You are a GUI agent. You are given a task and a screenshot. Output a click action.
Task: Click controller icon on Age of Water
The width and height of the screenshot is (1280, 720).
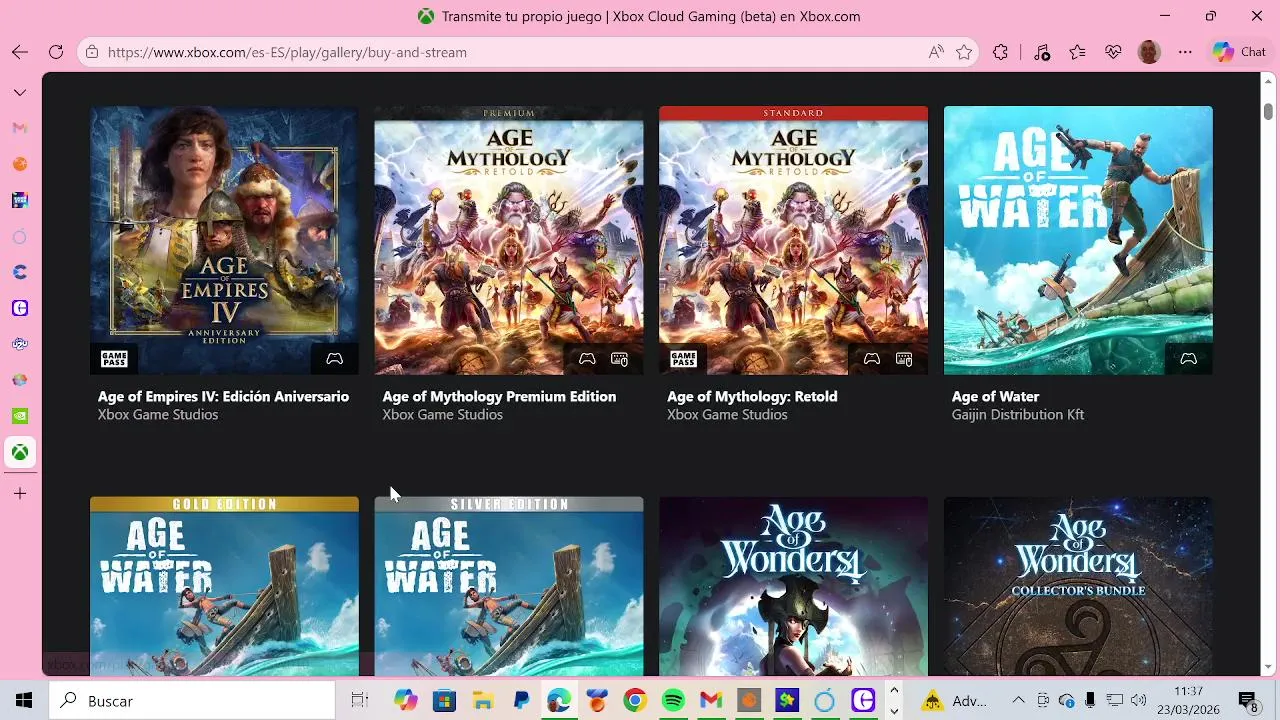1189,358
